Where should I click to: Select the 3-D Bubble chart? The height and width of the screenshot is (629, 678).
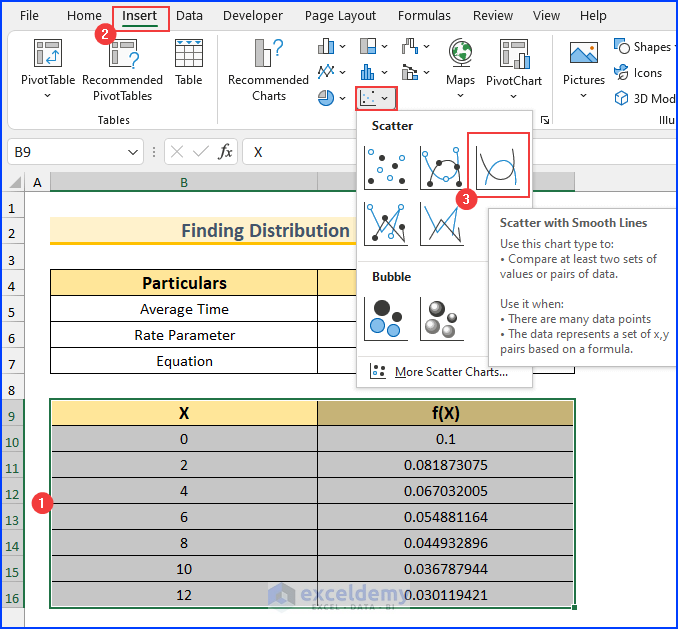(x=441, y=319)
